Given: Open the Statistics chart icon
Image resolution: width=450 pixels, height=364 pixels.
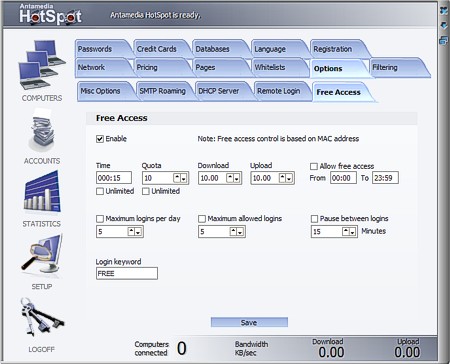Looking at the screenshot, I should click(42, 192).
